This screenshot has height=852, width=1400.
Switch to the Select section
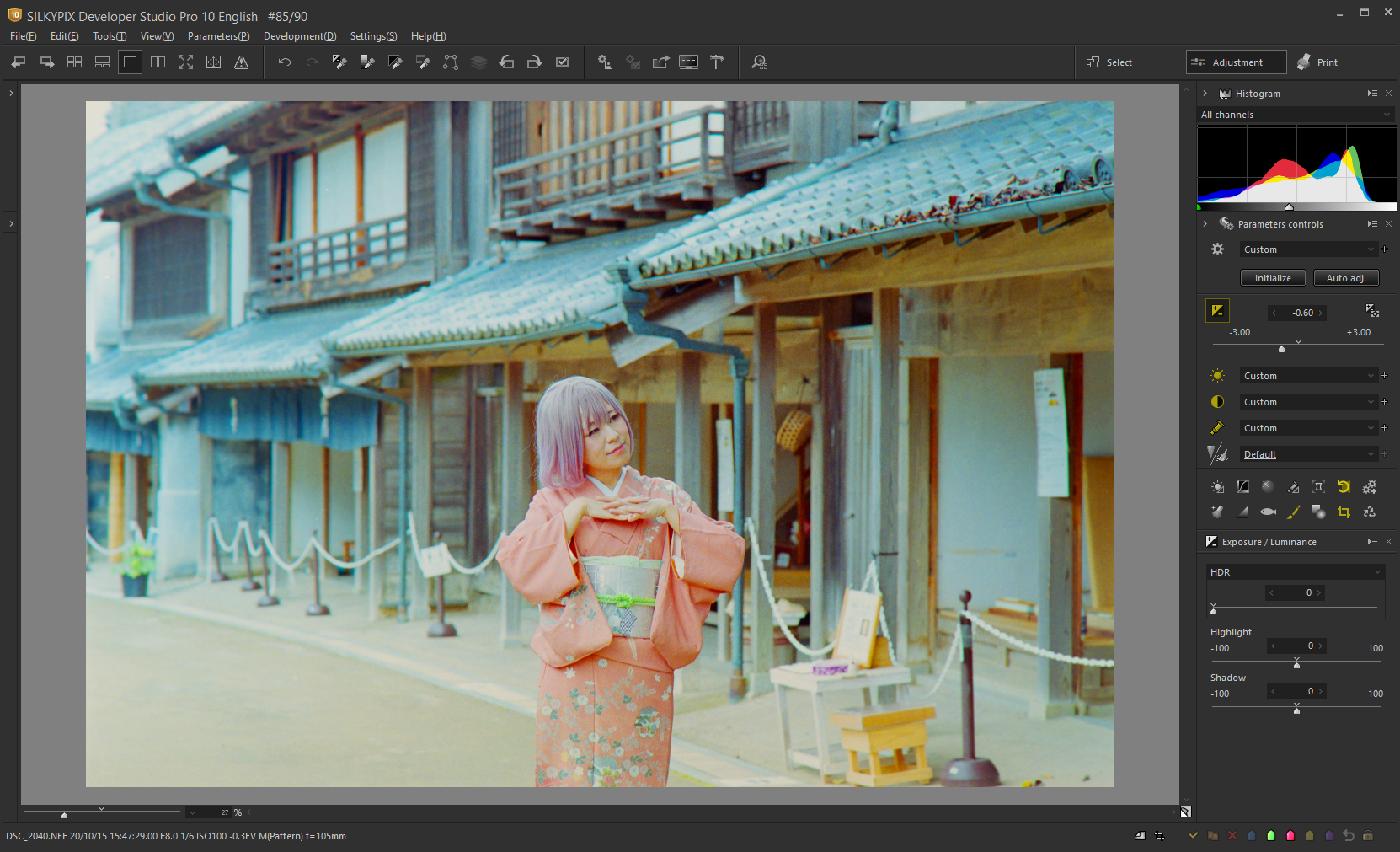point(1109,62)
